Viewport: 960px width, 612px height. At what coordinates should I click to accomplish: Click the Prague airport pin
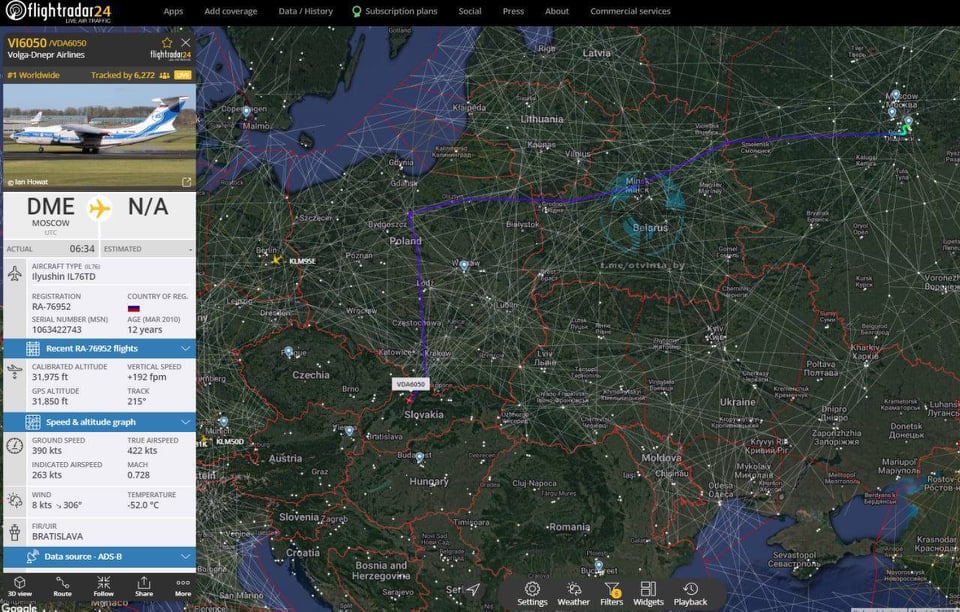[289, 352]
